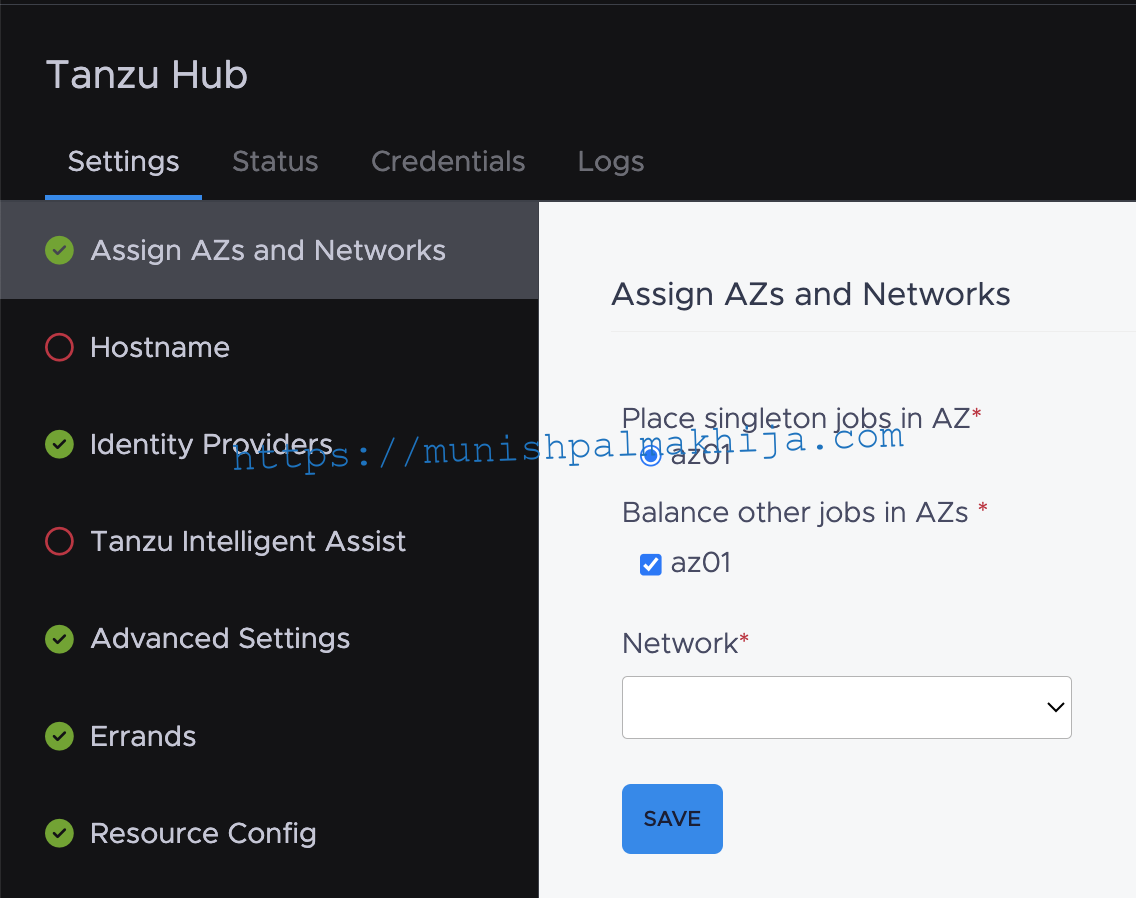Click green check icon beside Assign AZs and Networks
1136x898 pixels.
[59, 250]
